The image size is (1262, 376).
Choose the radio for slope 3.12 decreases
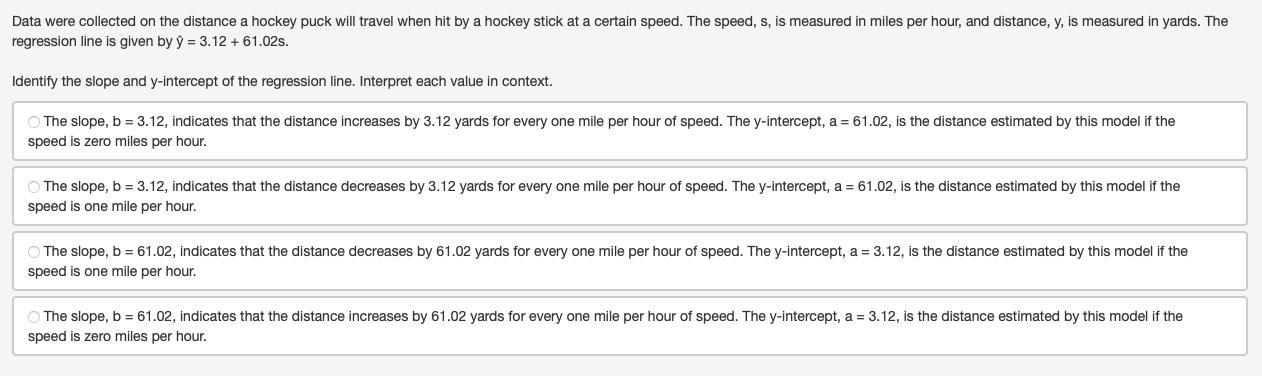click(x=34, y=187)
